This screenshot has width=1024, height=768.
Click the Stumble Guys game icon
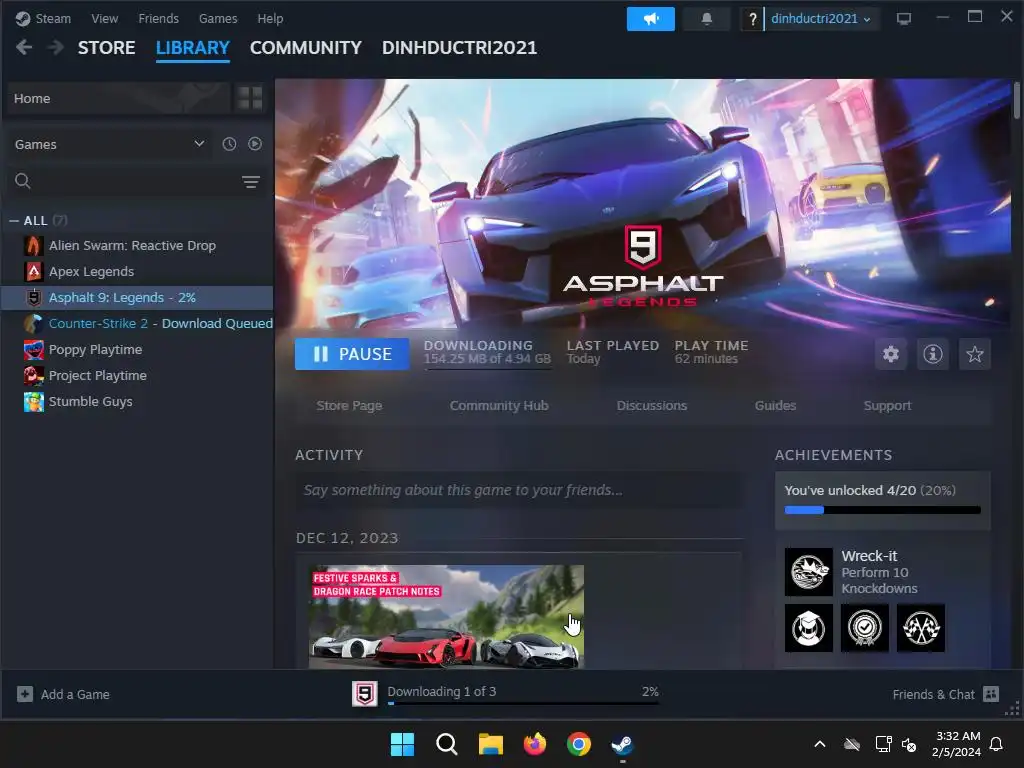point(34,402)
